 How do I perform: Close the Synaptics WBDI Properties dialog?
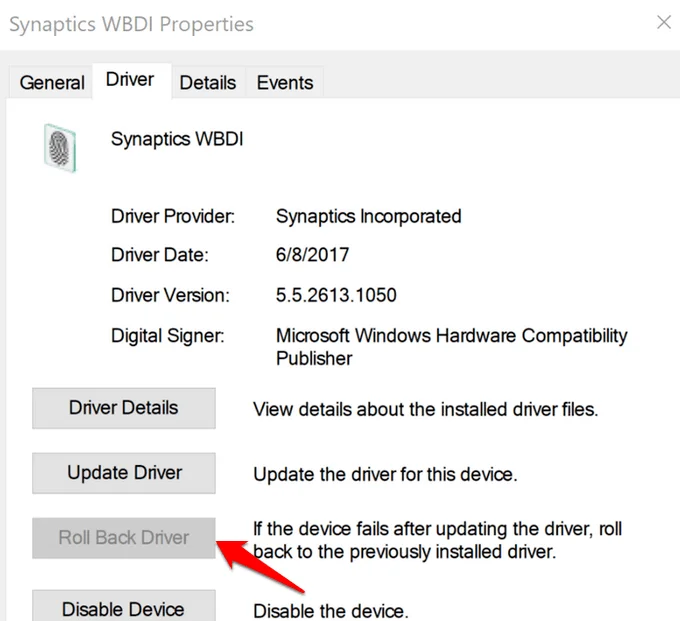[x=664, y=23]
